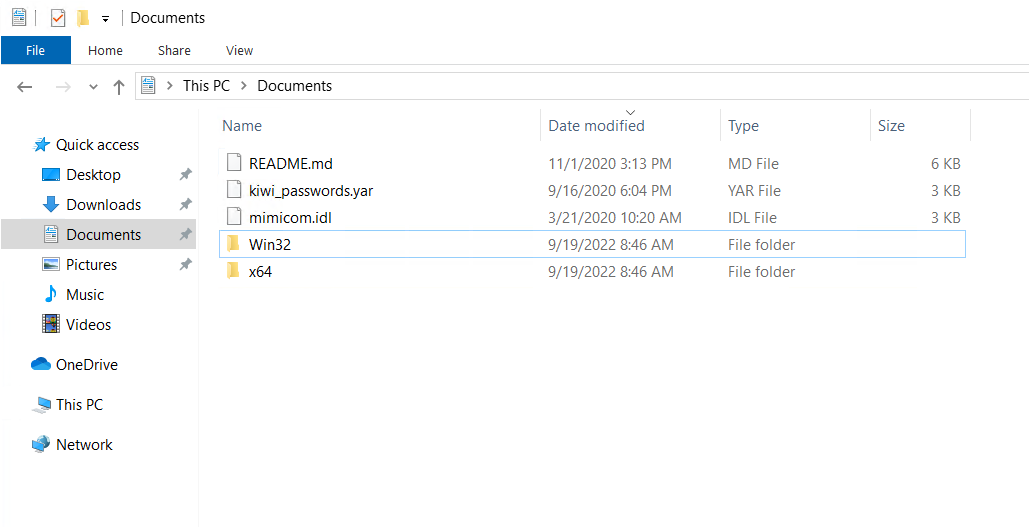Image resolution: width=1029 pixels, height=527 pixels.
Task: Open Pictures in the navigation pane
Action: click(x=91, y=264)
